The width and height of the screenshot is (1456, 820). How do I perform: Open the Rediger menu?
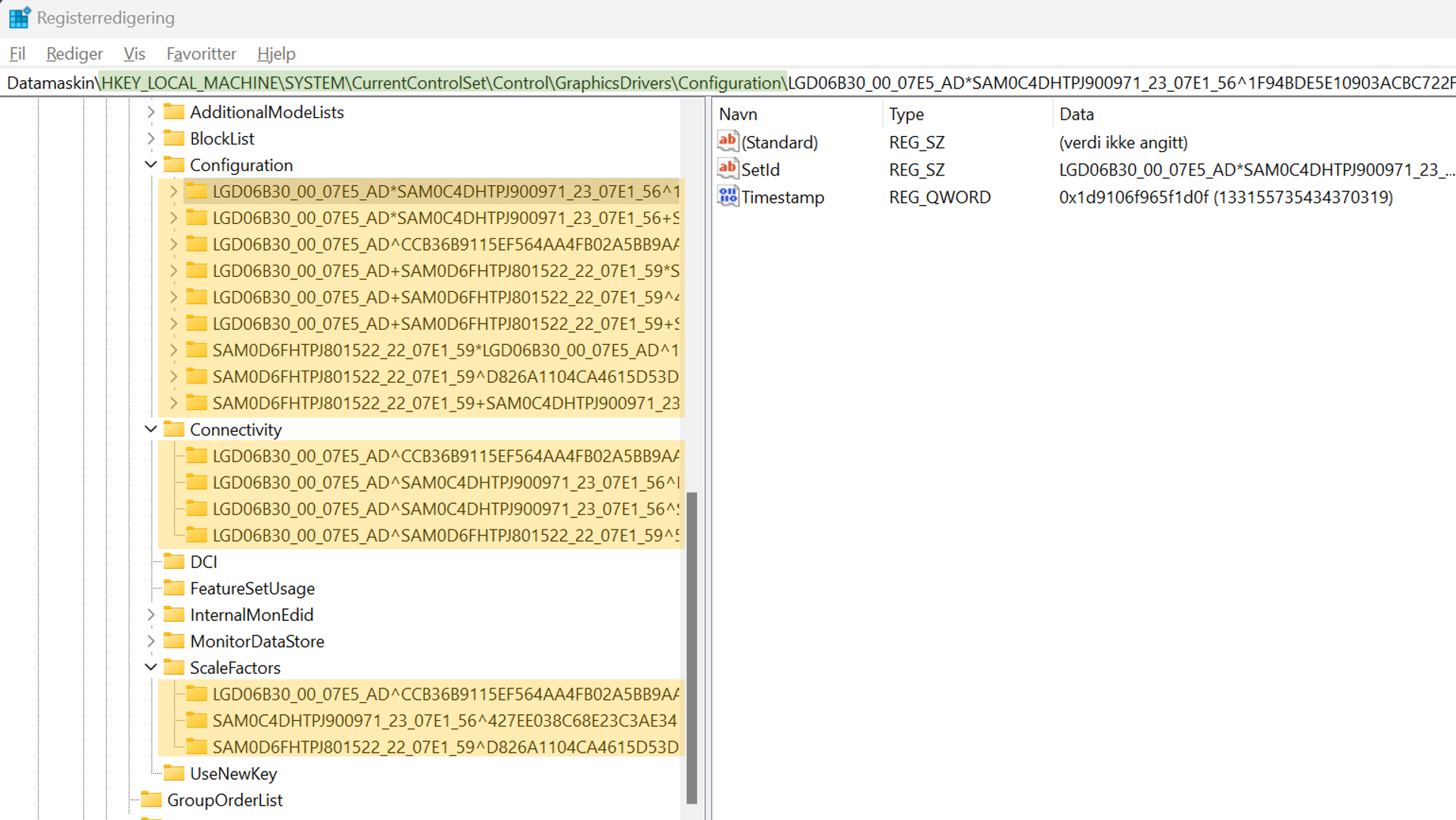click(x=74, y=54)
